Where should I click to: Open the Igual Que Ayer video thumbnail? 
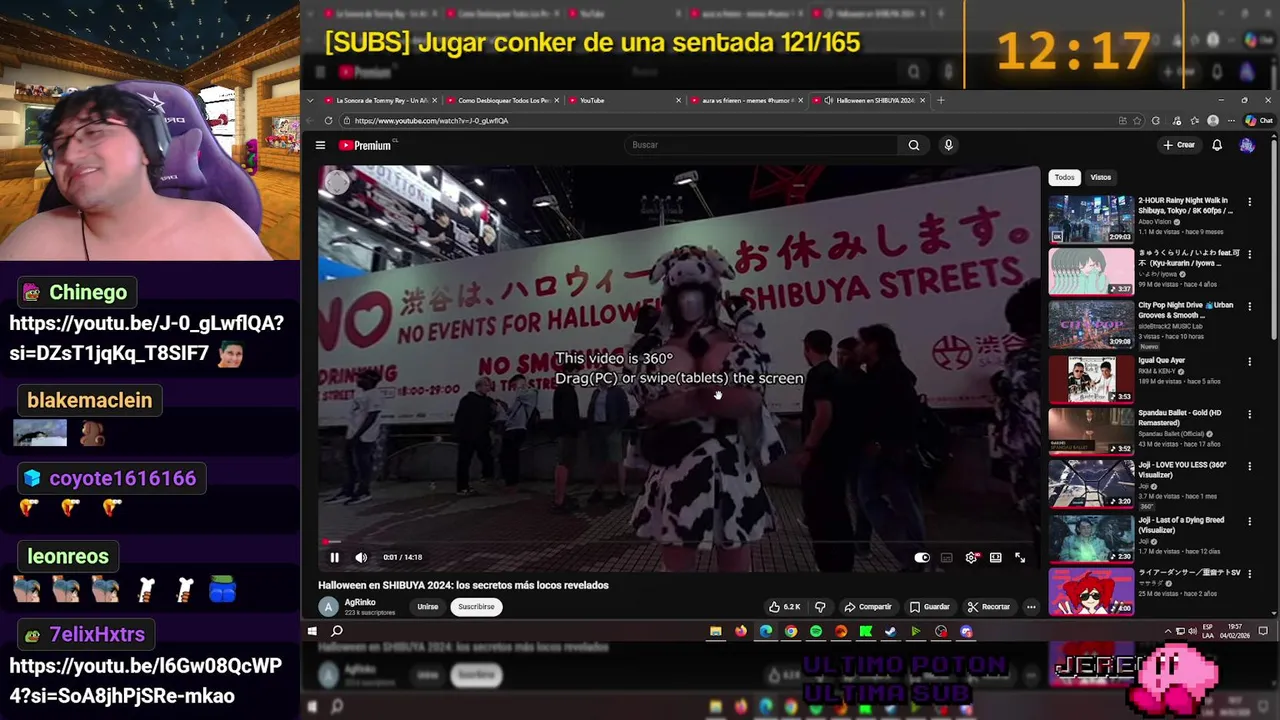pyautogui.click(x=1091, y=379)
